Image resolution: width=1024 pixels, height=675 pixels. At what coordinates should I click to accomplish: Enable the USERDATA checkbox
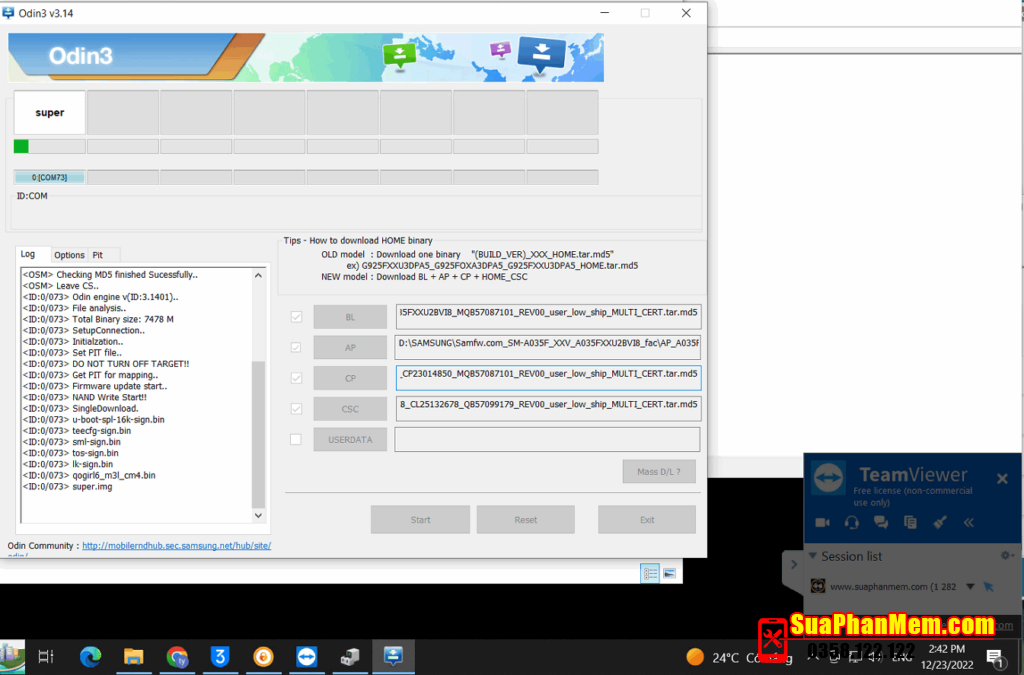[x=296, y=439]
